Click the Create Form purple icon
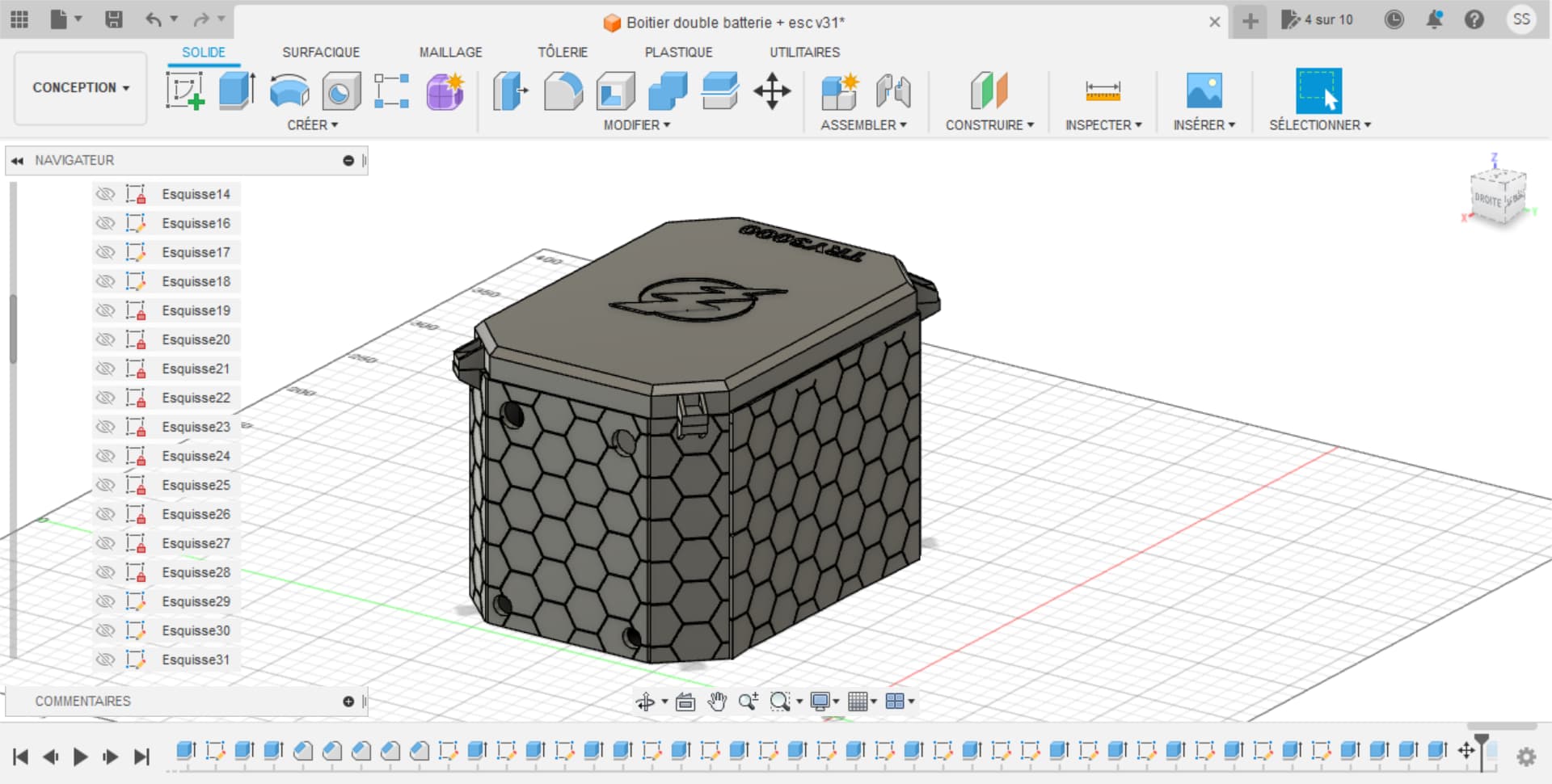Viewport: 1552px width, 784px height. [445, 91]
